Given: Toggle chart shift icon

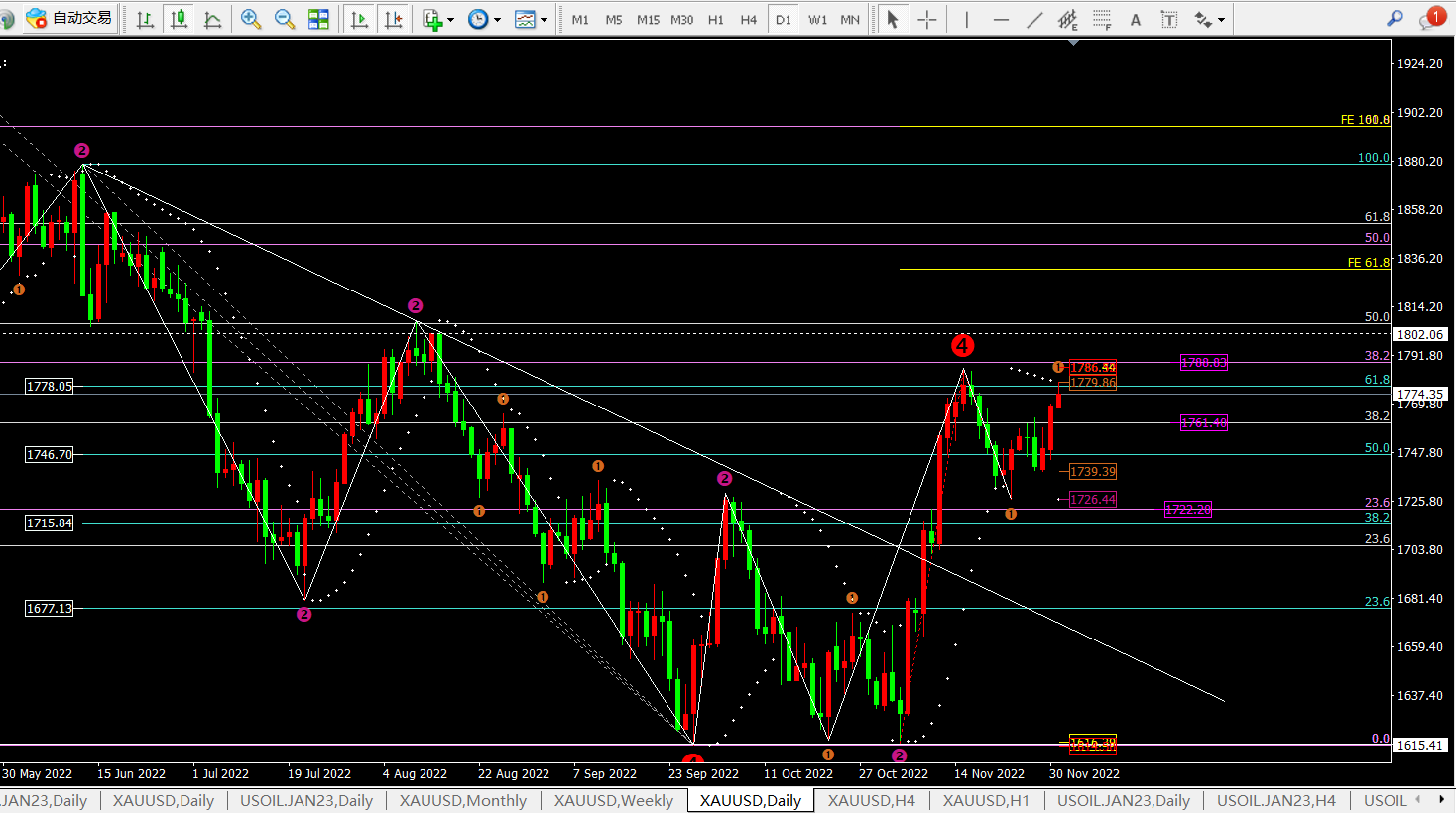Looking at the screenshot, I should (393, 19).
